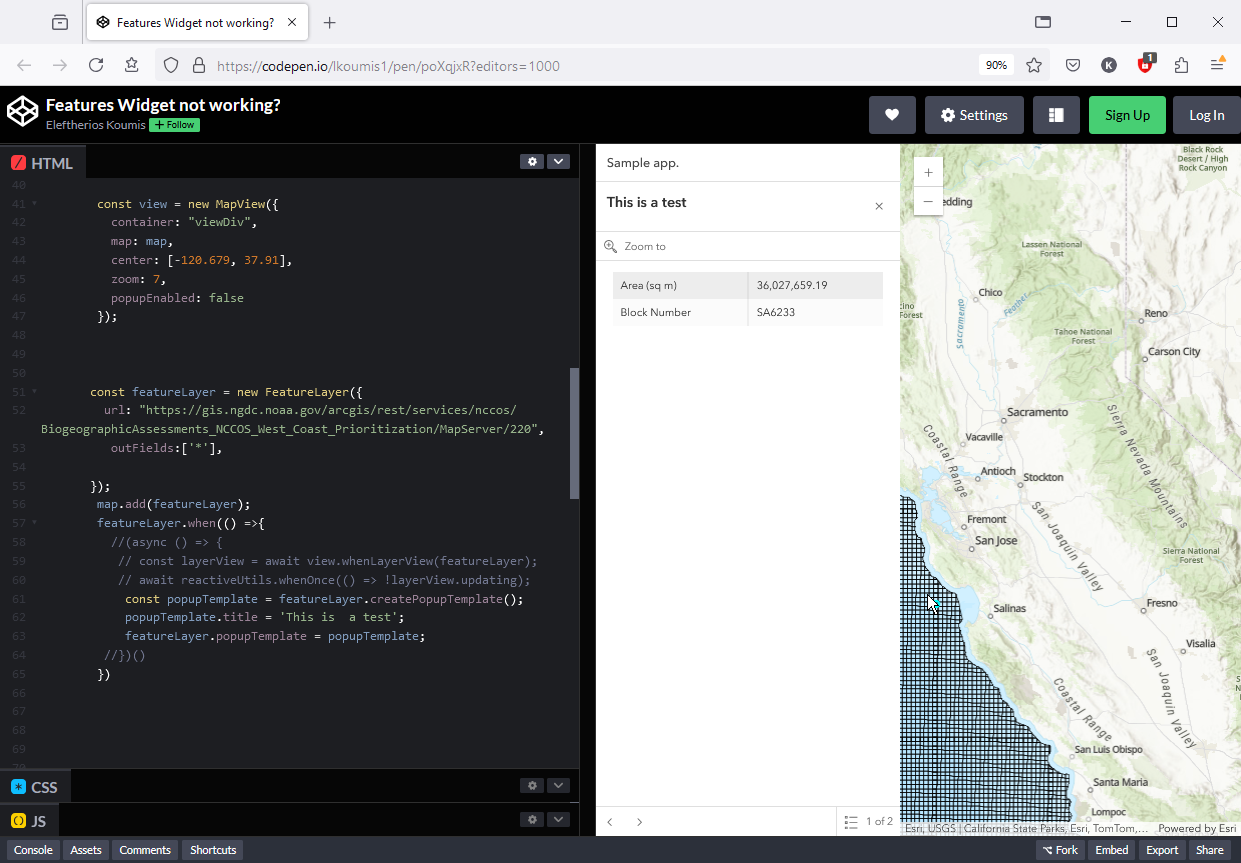Screen dimensions: 1241x863
Task: Switch to the Console tab
Action: pyautogui.click(x=33, y=849)
